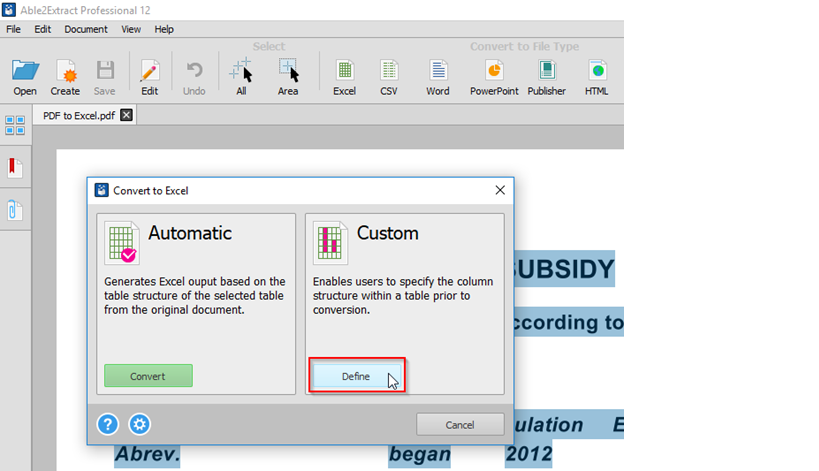Click the Excel conversion icon in toolbar
819x471 pixels.
(x=345, y=70)
